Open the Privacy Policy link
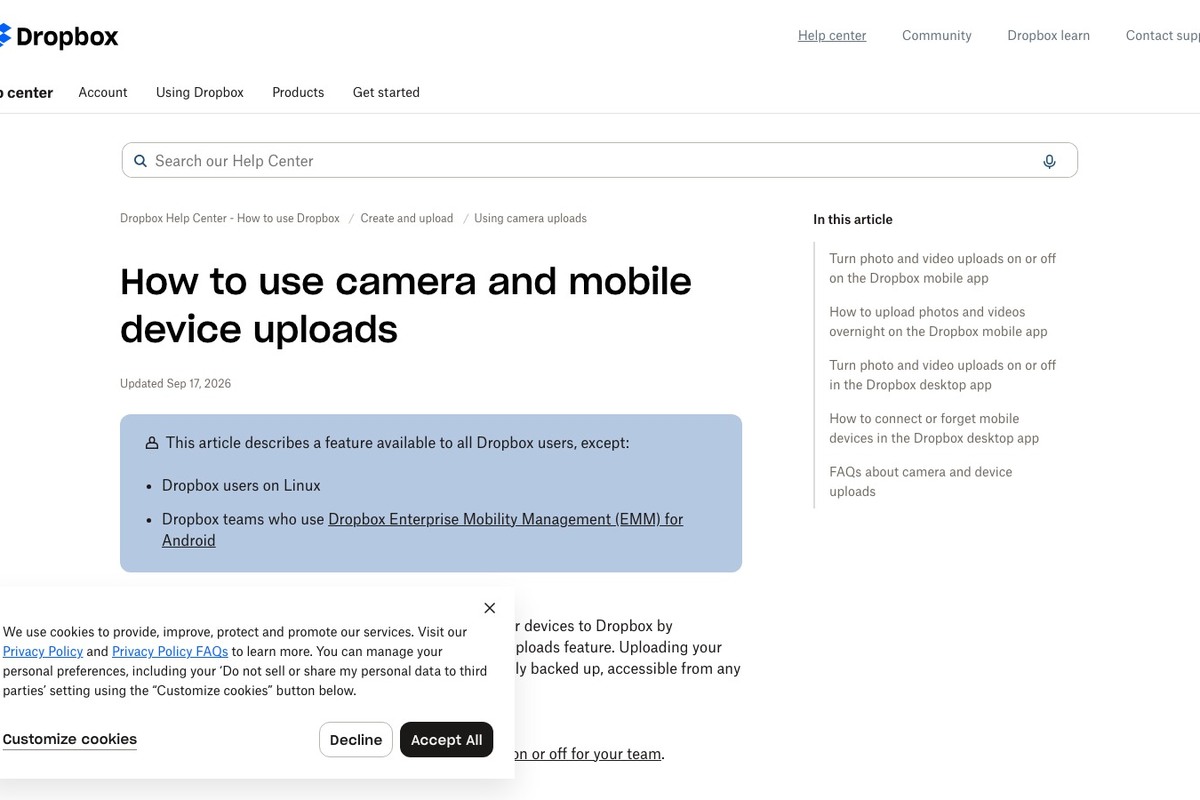1200x800 pixels. [x=42, y=651]
